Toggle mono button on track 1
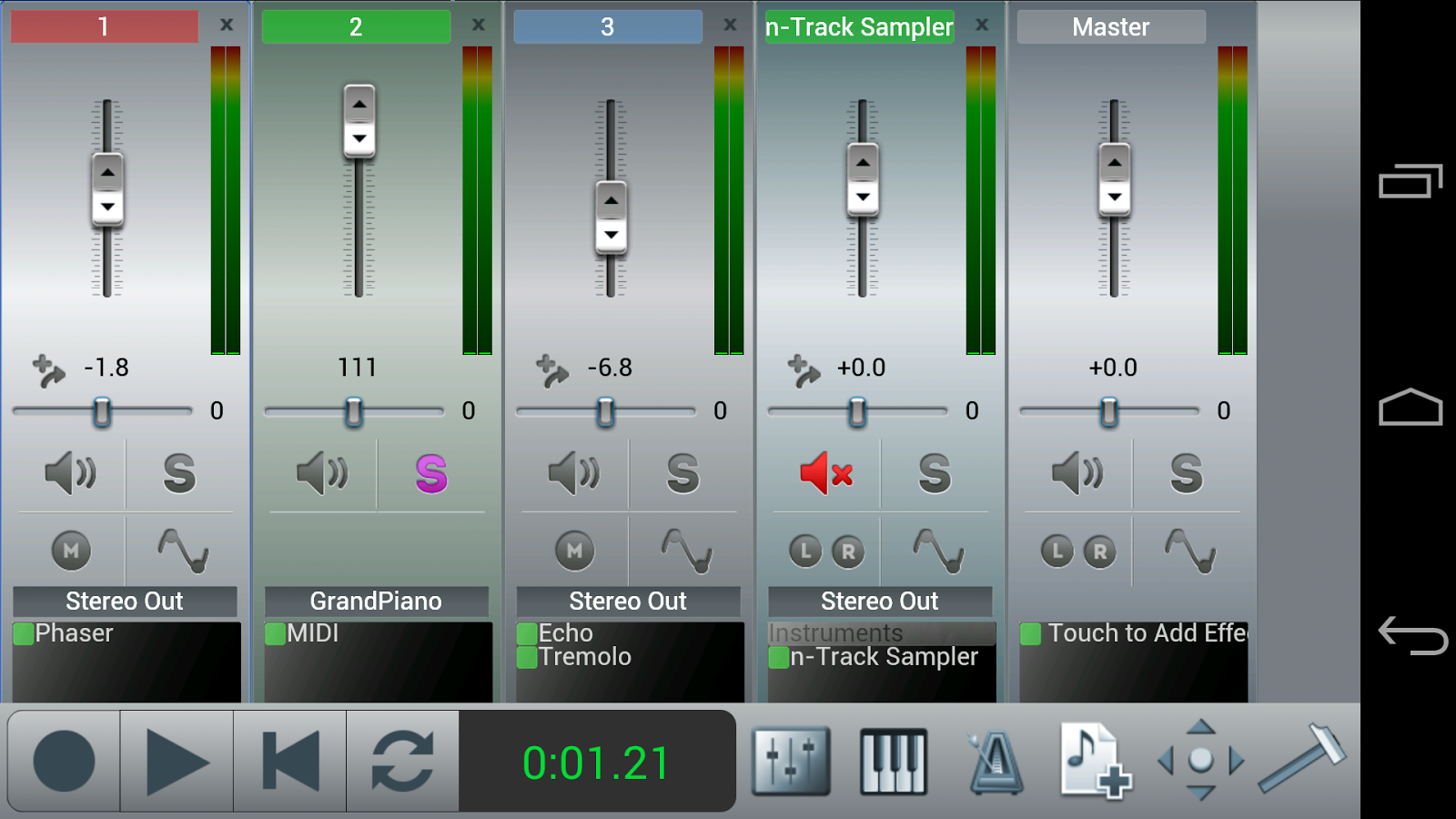This screenshot has width=1456, height=819. click(x=71, y=551)
